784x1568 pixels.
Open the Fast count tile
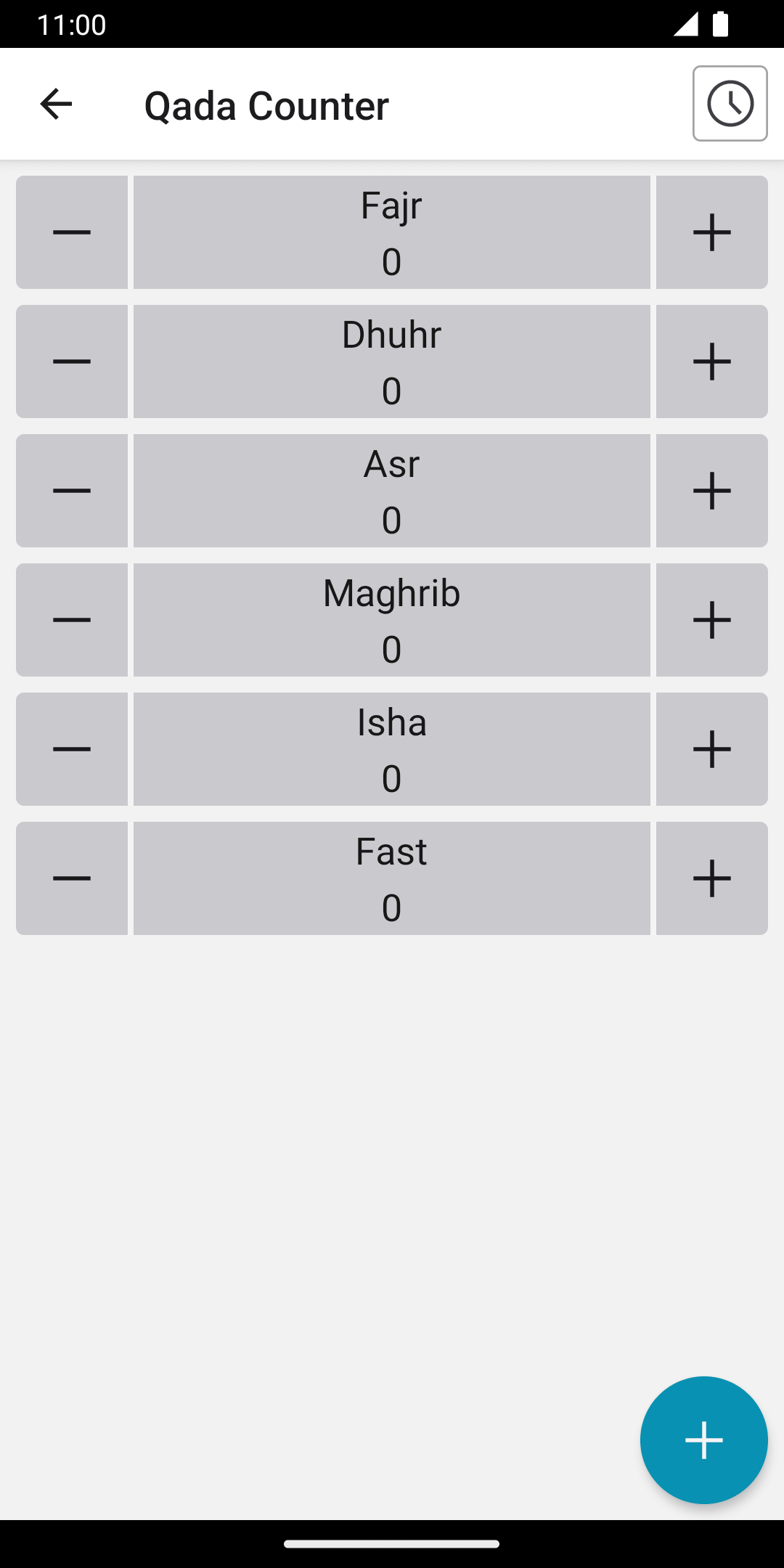(391, 878)
